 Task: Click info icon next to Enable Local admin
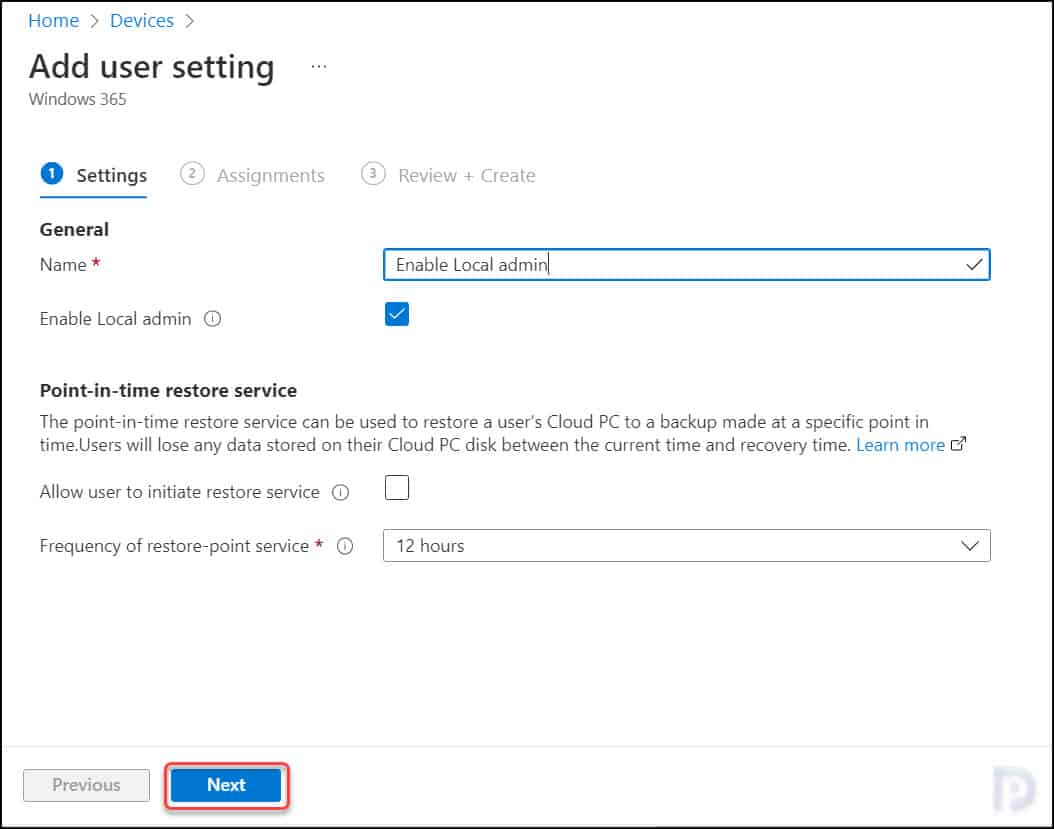pyautogui.click(x=212, y=319)
